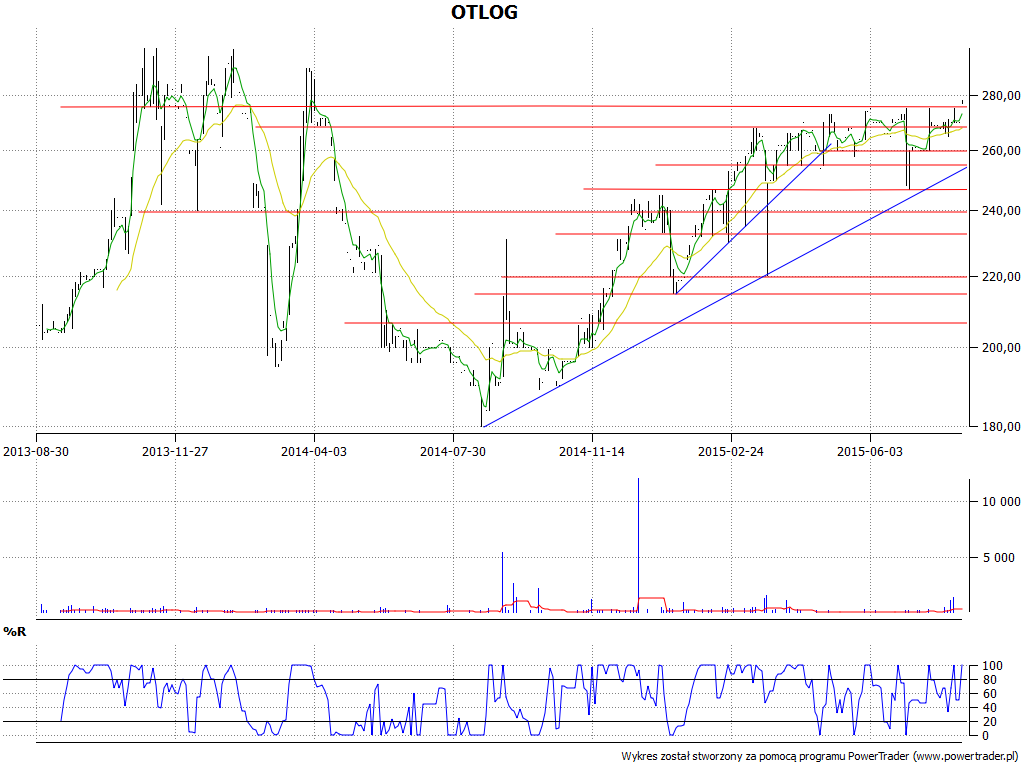This screenshot has height=768, width=1024.
Task: Click the 180,00 price axis label
Action: point(999,426)
